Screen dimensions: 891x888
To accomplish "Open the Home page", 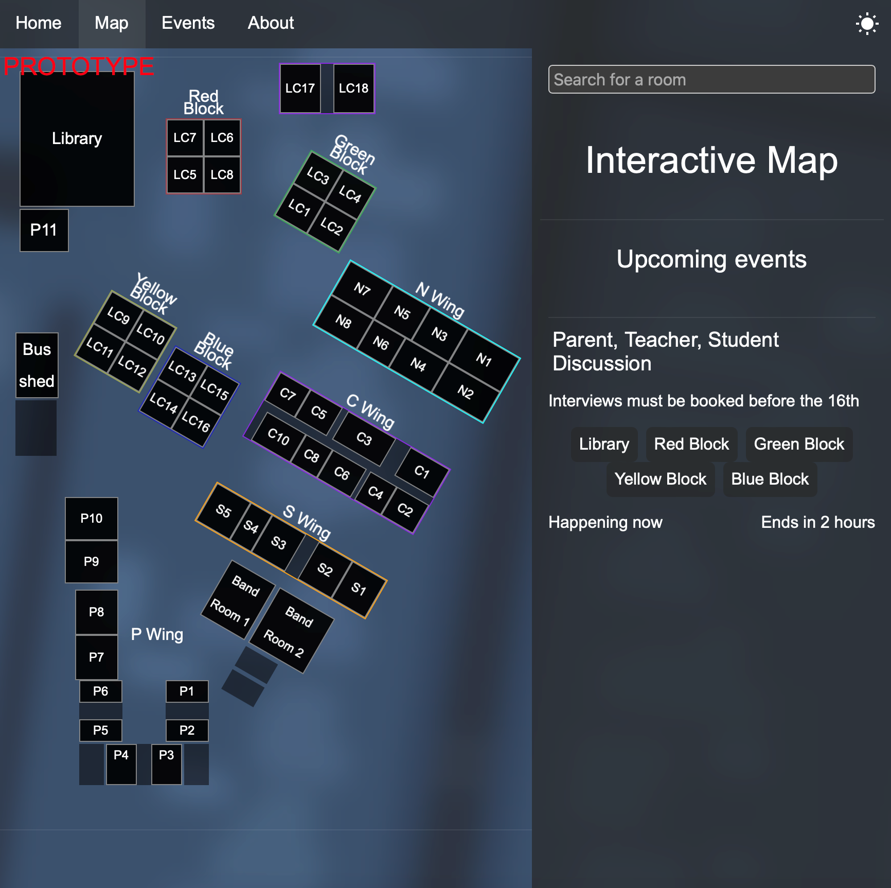I will (39, 23).
